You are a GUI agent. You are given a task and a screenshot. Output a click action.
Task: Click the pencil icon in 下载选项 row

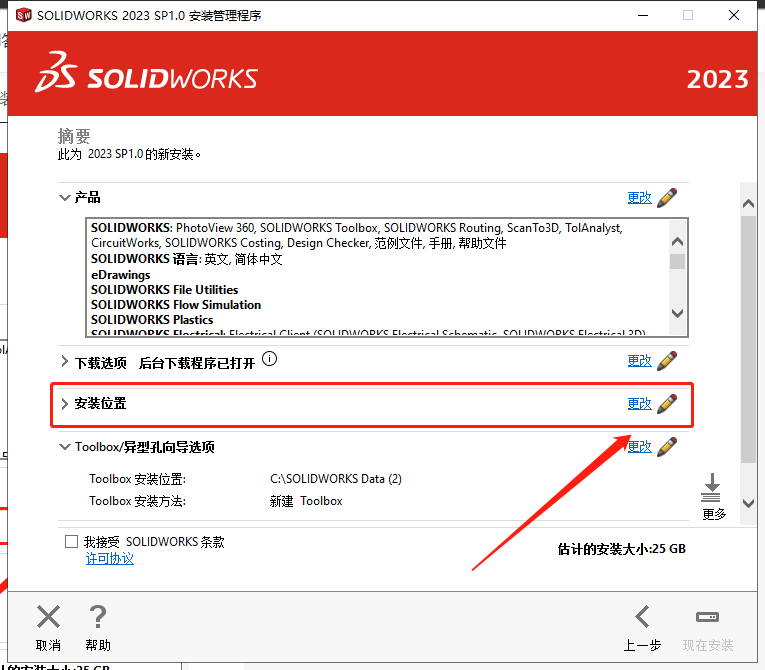667,361
